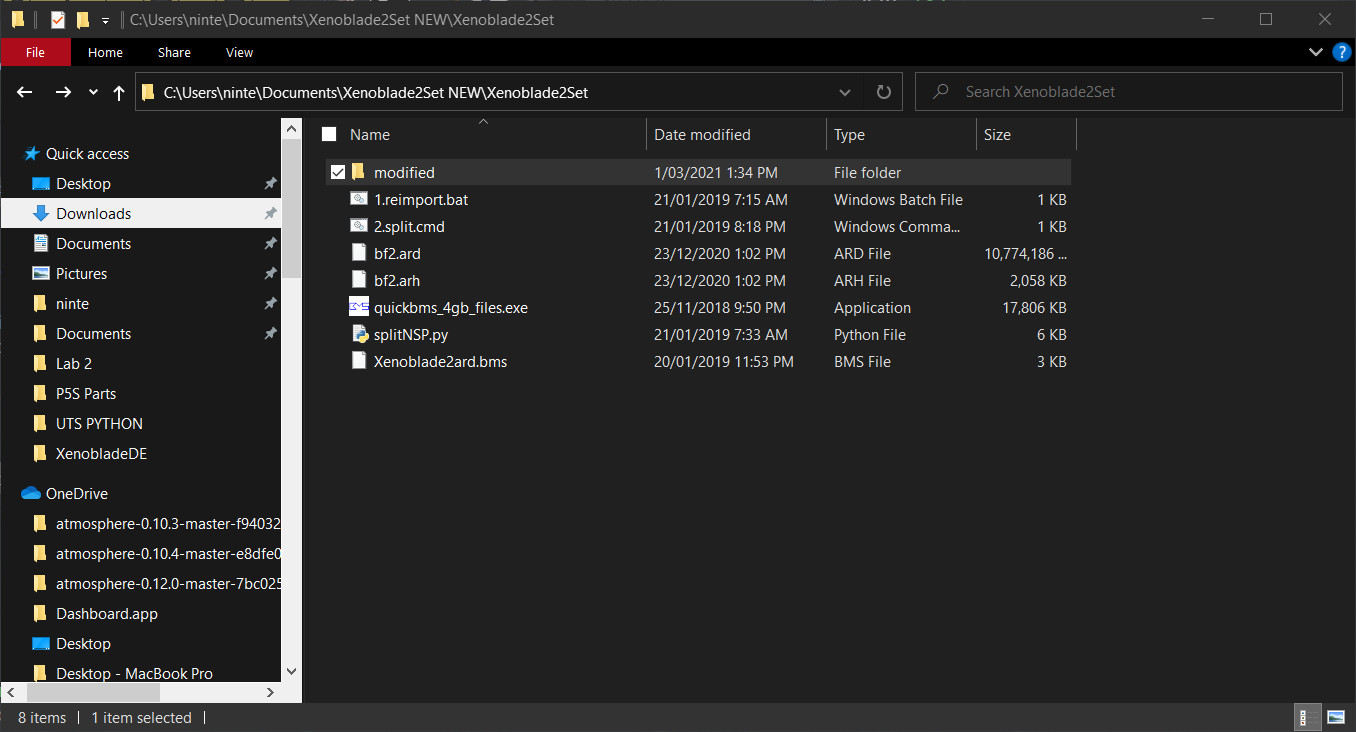The width and height of the screenshot is (1356, 732).
Task: Sort by the Type column header
Action: coord(849,135)
